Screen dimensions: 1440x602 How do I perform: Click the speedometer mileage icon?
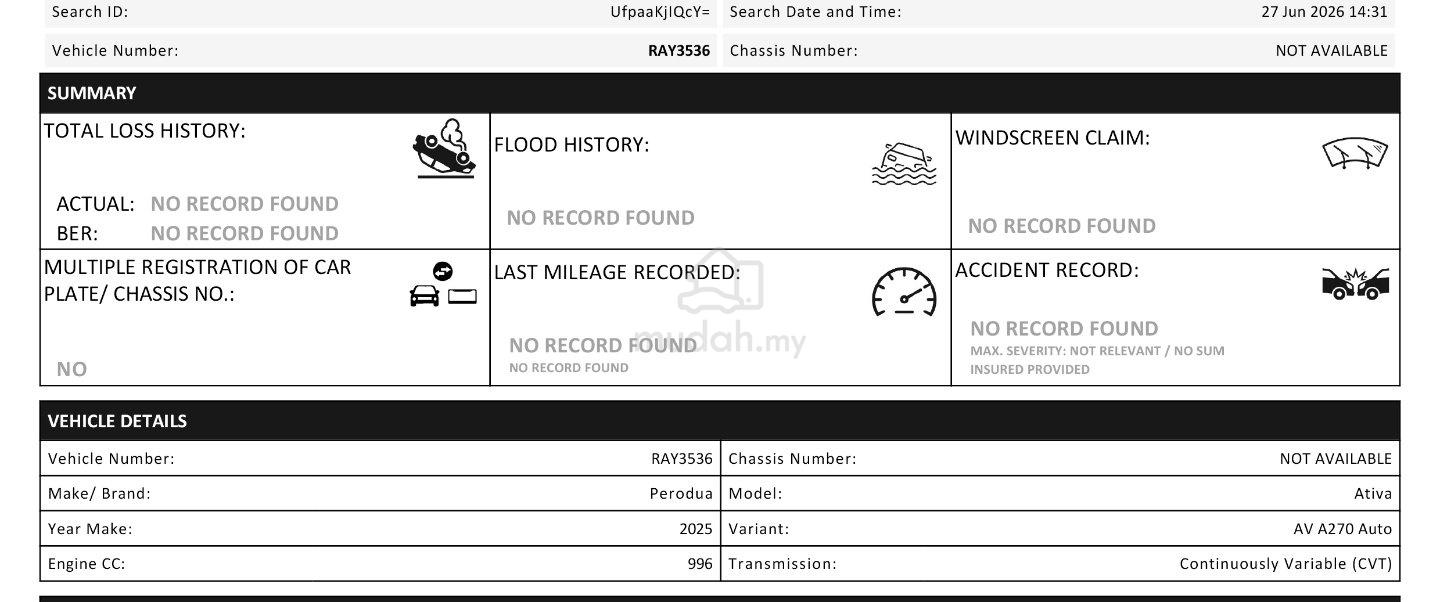[x=905, y=292]
